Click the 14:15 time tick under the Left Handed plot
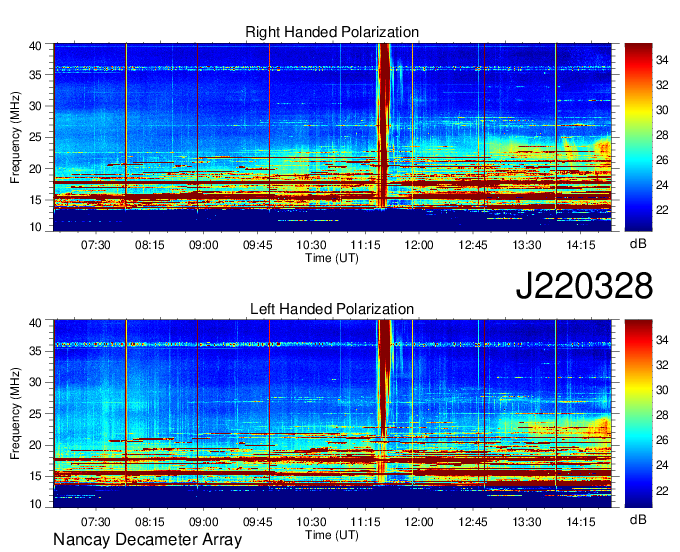 [x=581, y=521]
